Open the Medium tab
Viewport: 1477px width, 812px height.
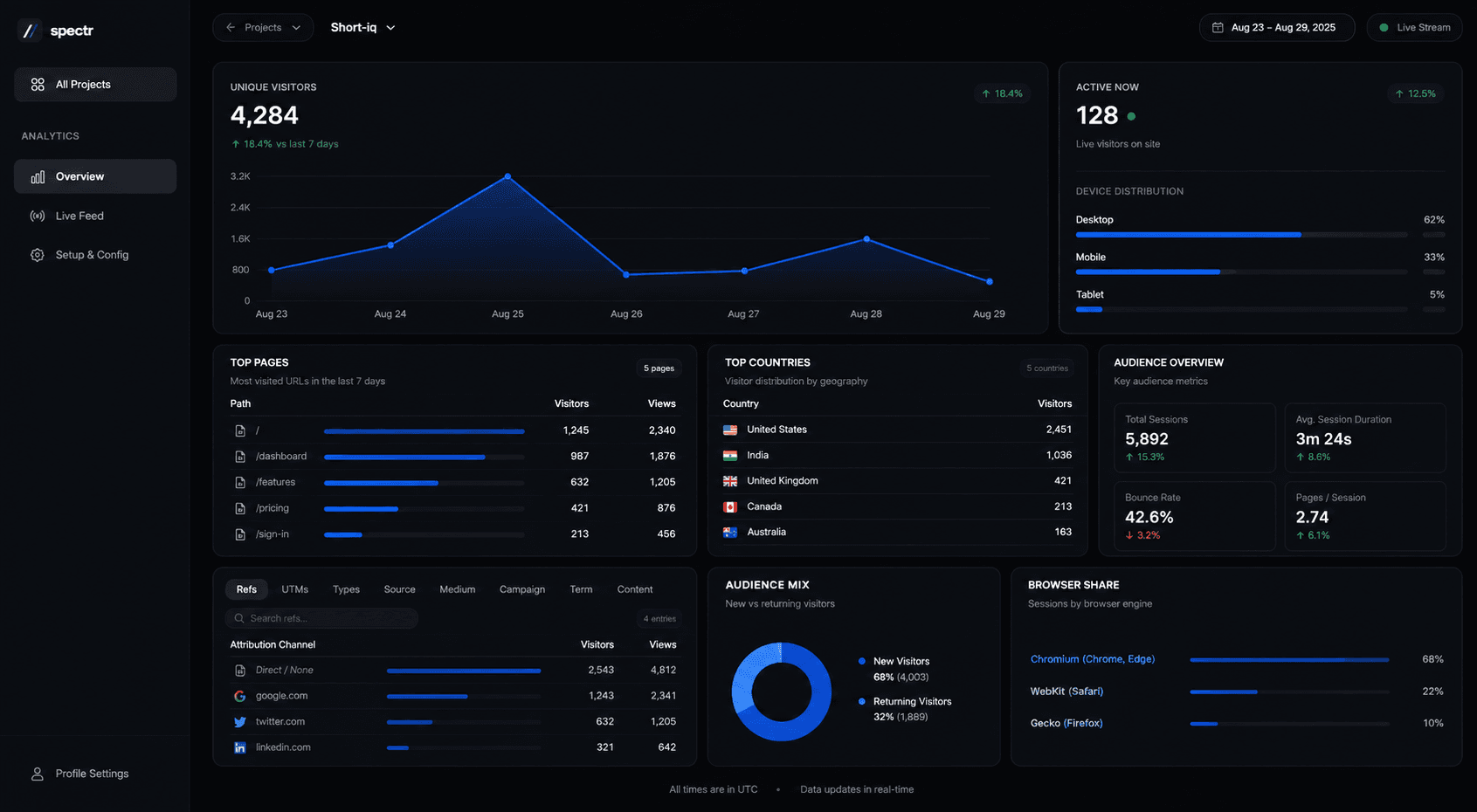click(x=458, y=589)
